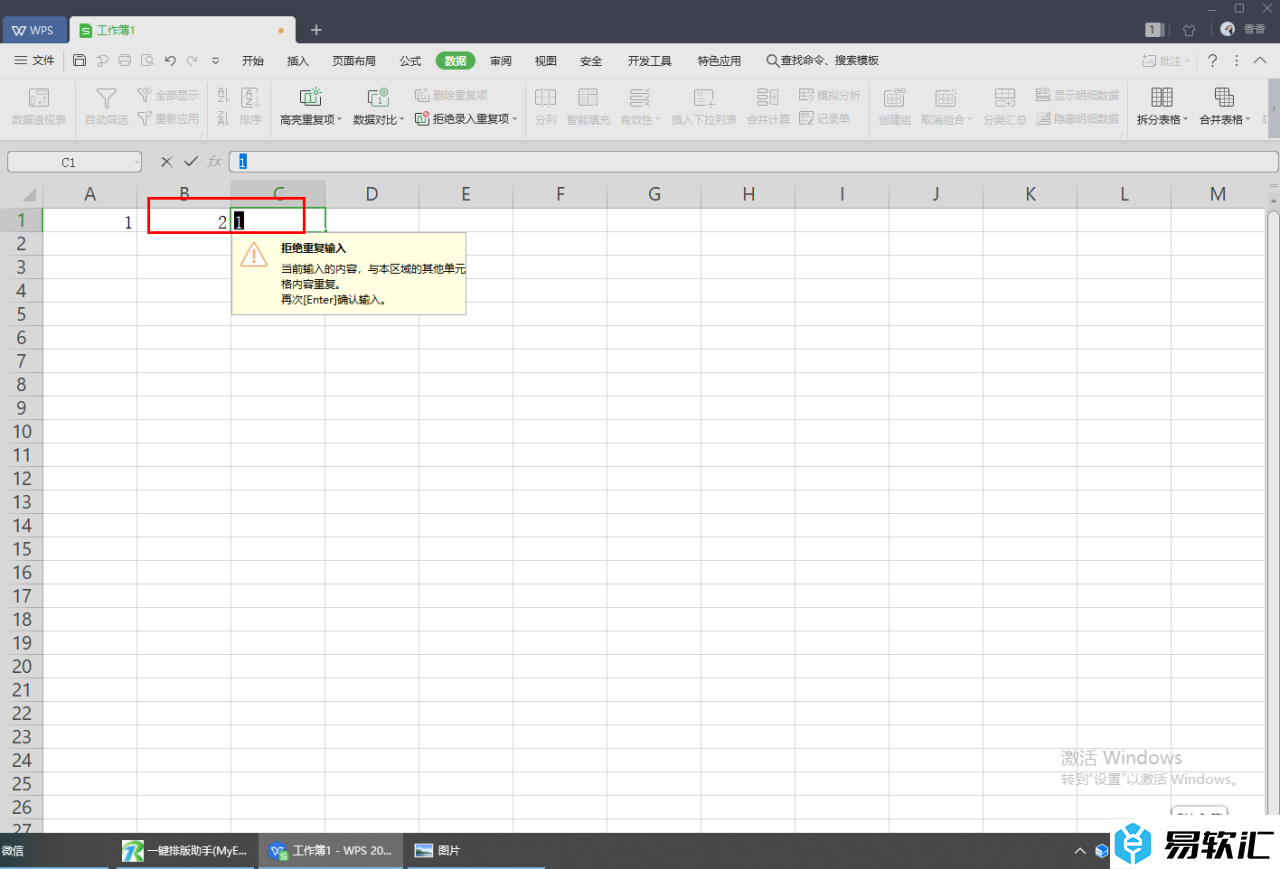Switch to the 开发工具 ribbon tab

(650, 61)
